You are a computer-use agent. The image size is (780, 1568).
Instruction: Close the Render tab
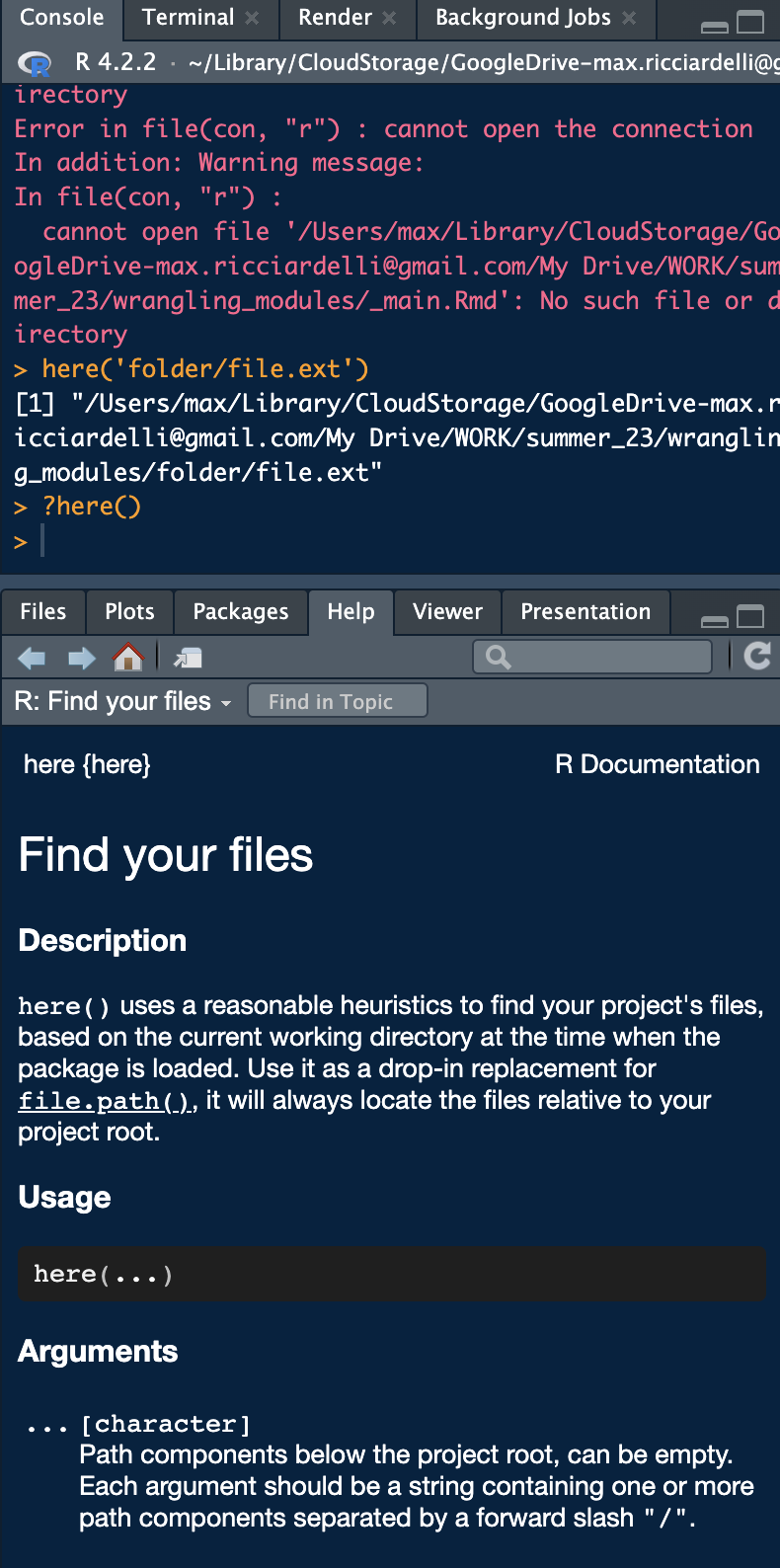pyautogui.click(x=389, y=18)
